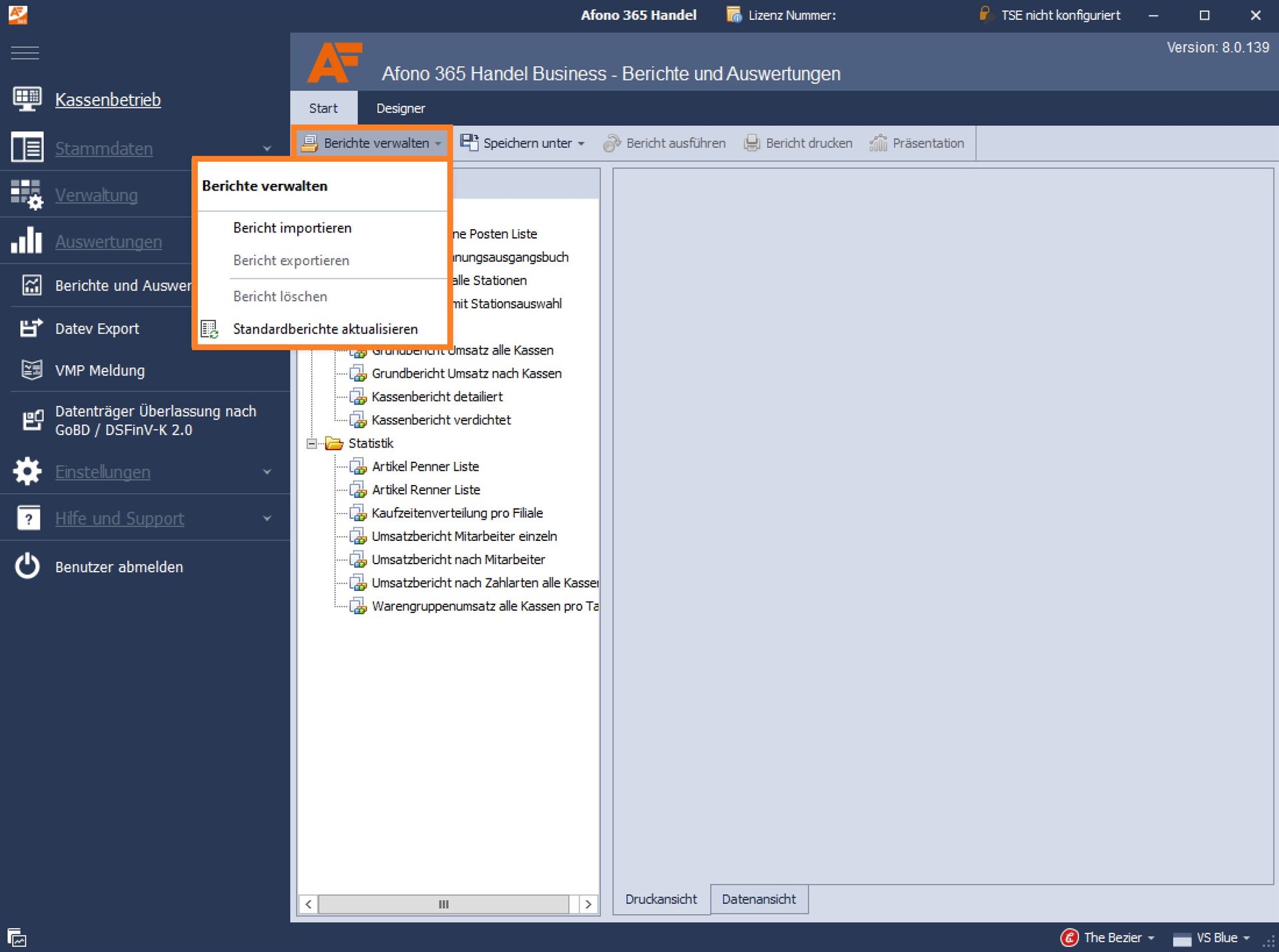Click the Einstellungen gear icon
This screenshot has width=1279, height=952.
click(x=27, y=471)
